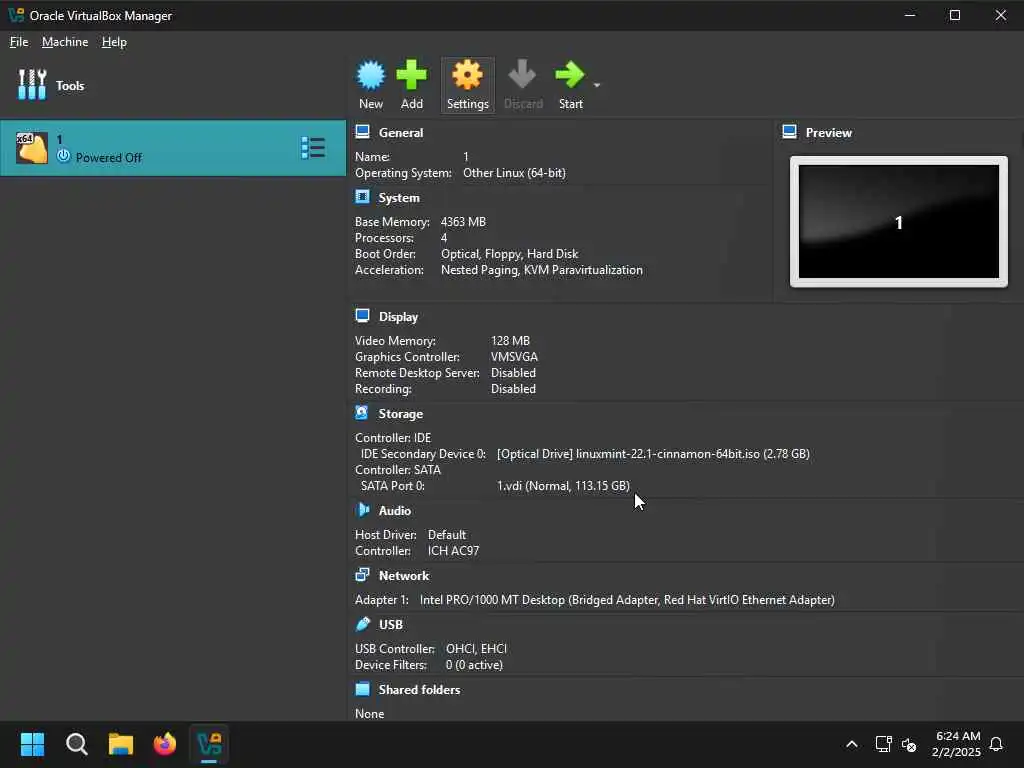Open the USB section header link
The height and width of the screenshot is (768, 1024).
coord(391,624)
